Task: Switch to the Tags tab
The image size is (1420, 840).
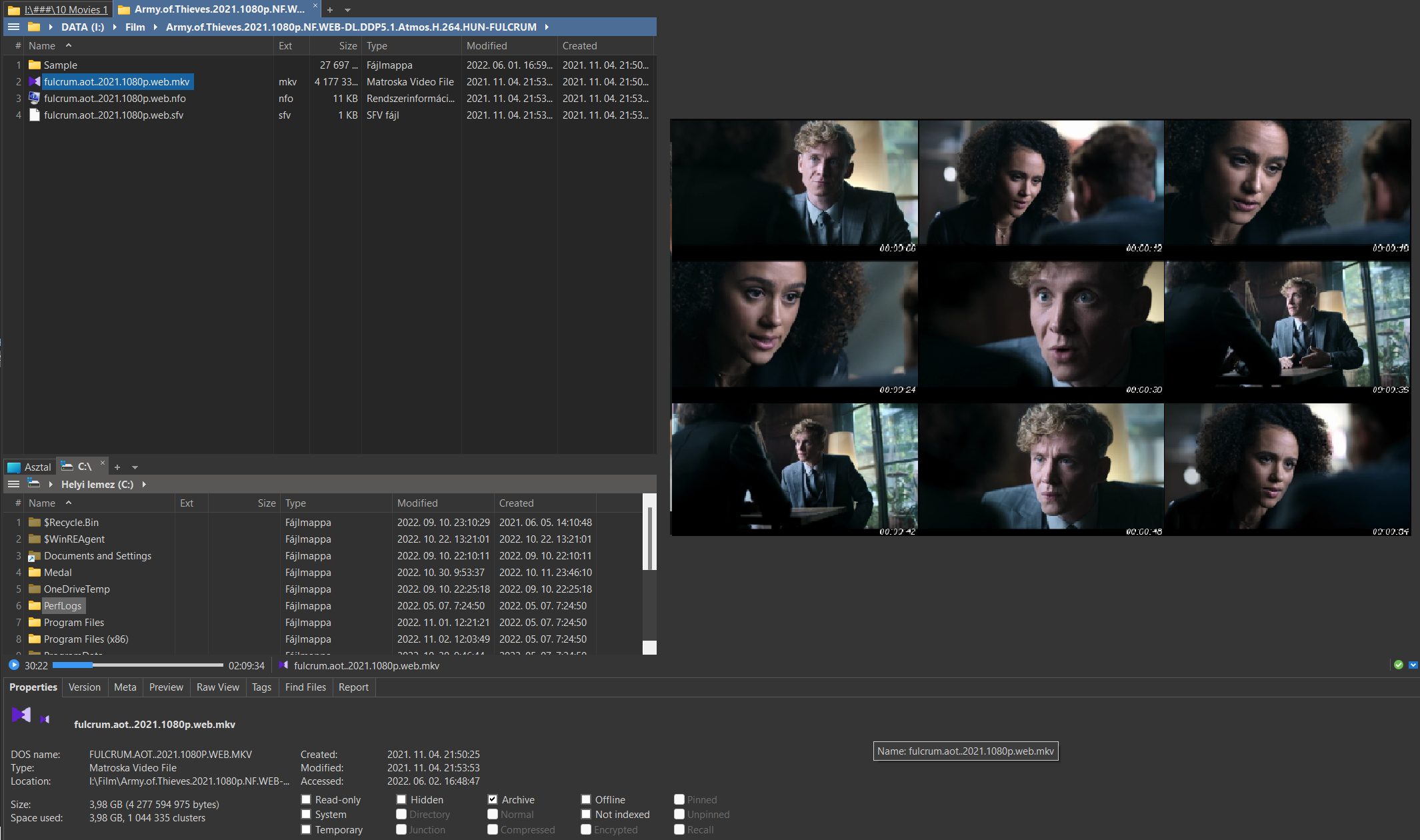Action: pyautogui.click(x=261, y=687)
